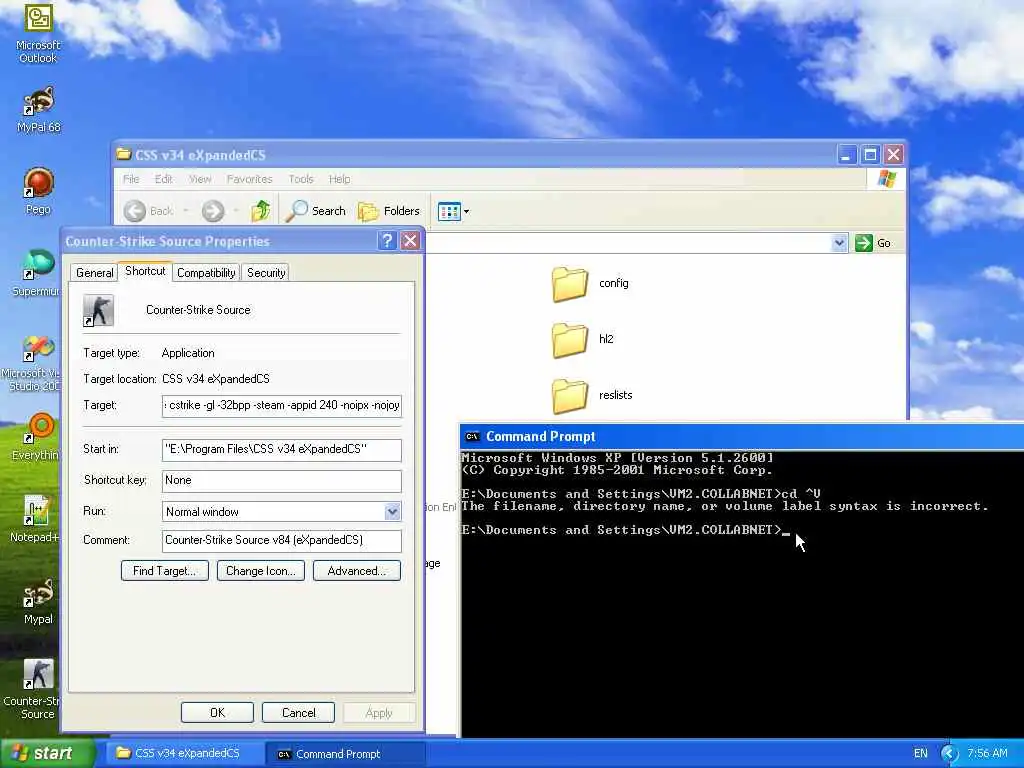
Task: Click inside the Start in field
Action: pos(281,449)
